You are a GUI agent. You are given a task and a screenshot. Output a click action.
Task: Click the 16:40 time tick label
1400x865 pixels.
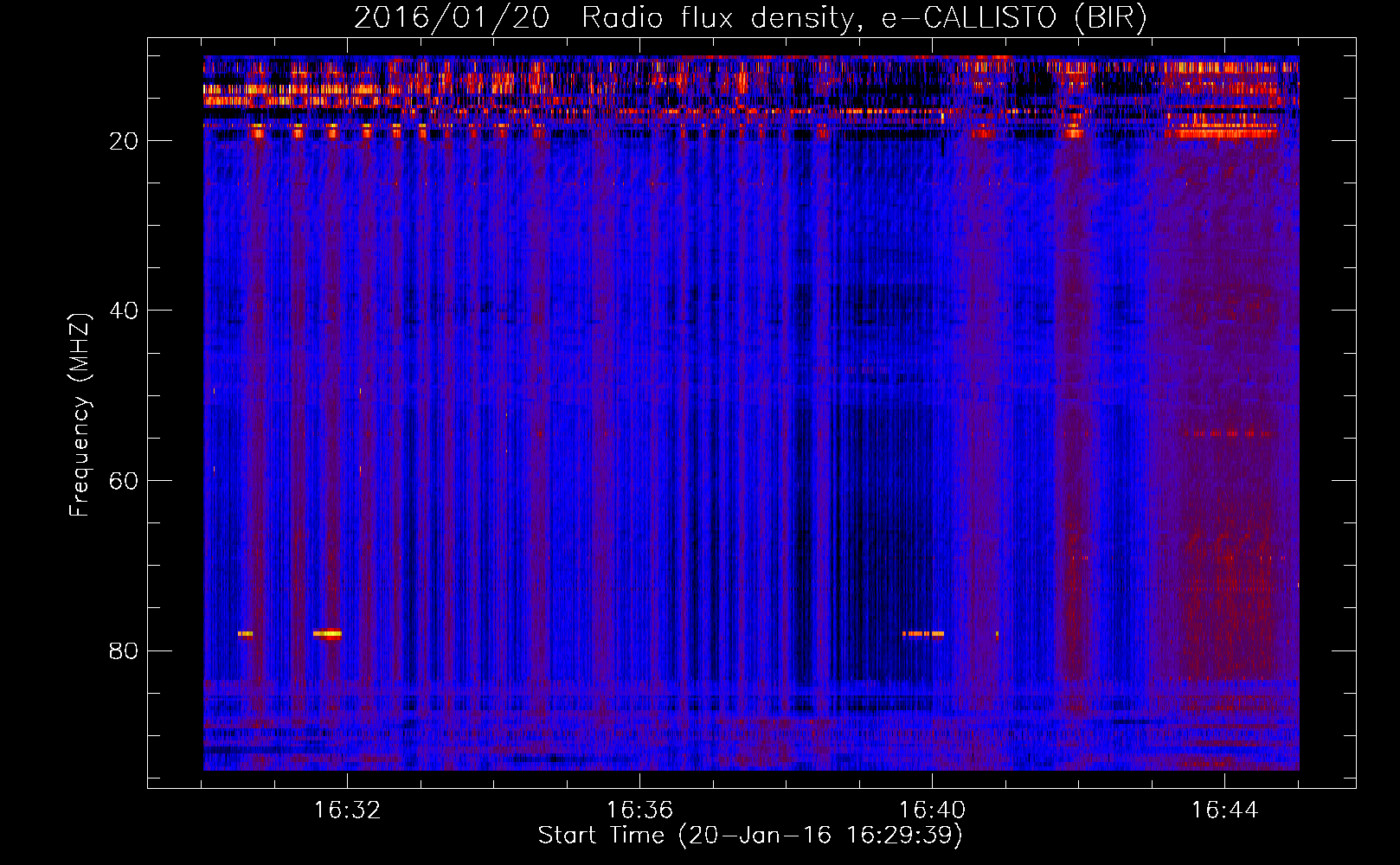tap(932, 811)
